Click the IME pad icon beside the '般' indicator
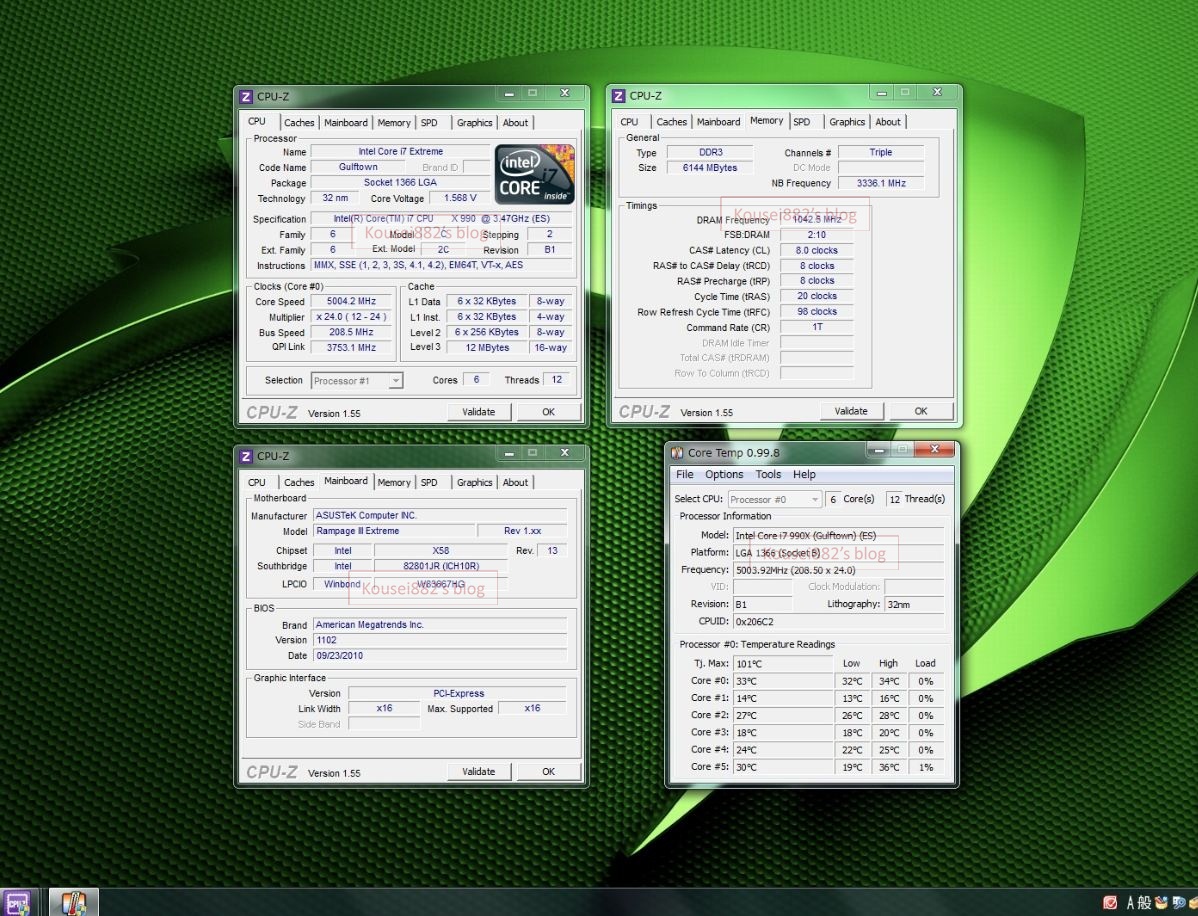 click(1161, 903)
